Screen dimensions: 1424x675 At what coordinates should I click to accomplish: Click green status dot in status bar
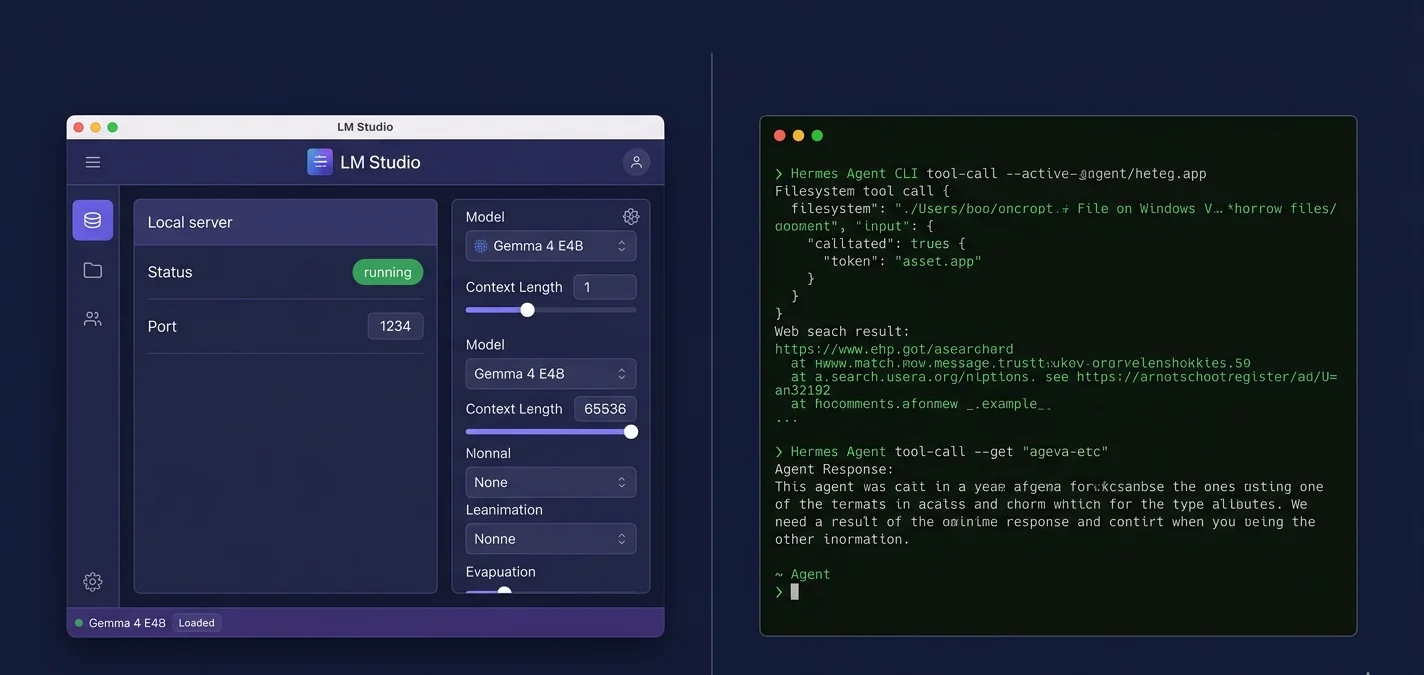[79, 623]
